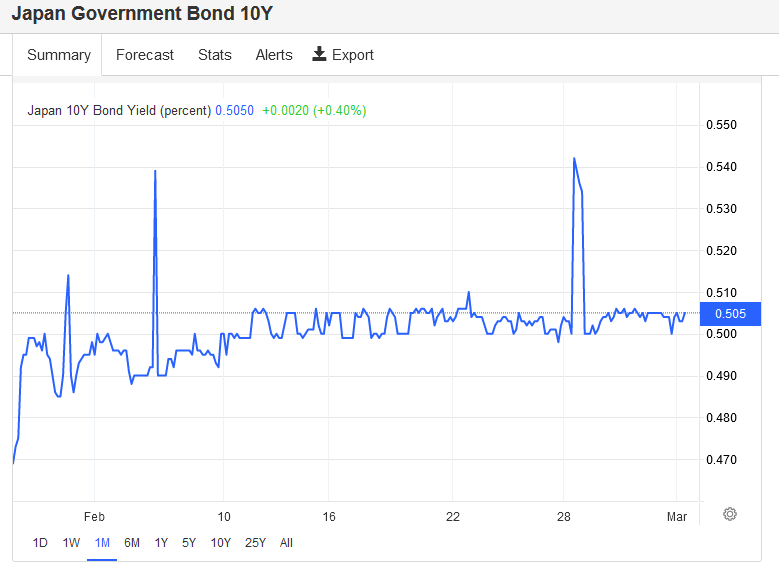The image size is (779, 573).
Task: Click the 0.490 y-axis label
Action: pos(721,376)
